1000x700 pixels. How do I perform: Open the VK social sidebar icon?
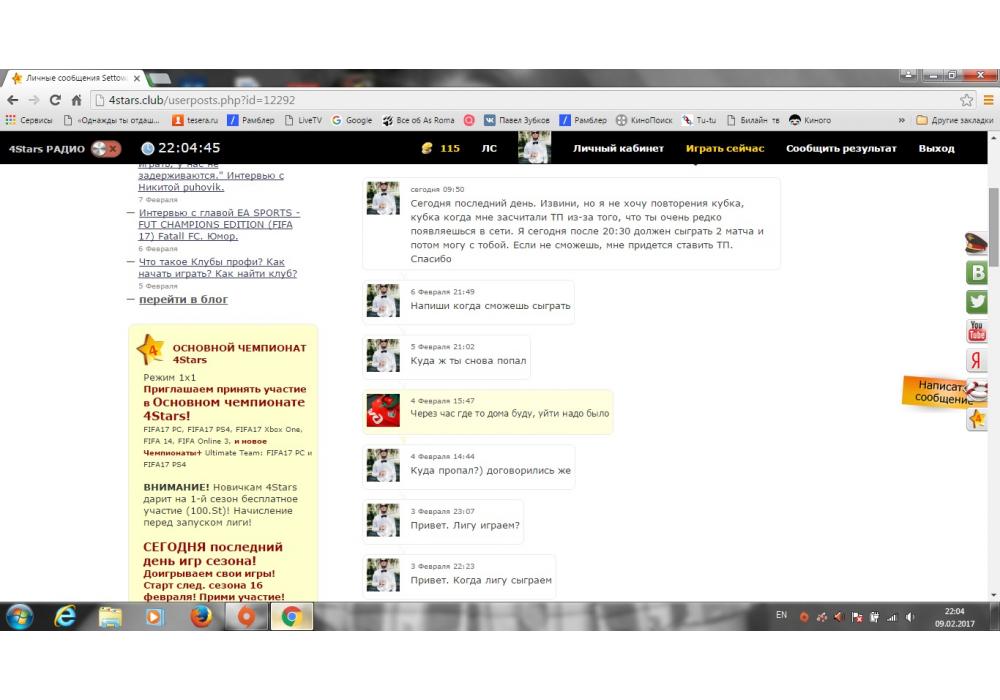coord(977,273)
